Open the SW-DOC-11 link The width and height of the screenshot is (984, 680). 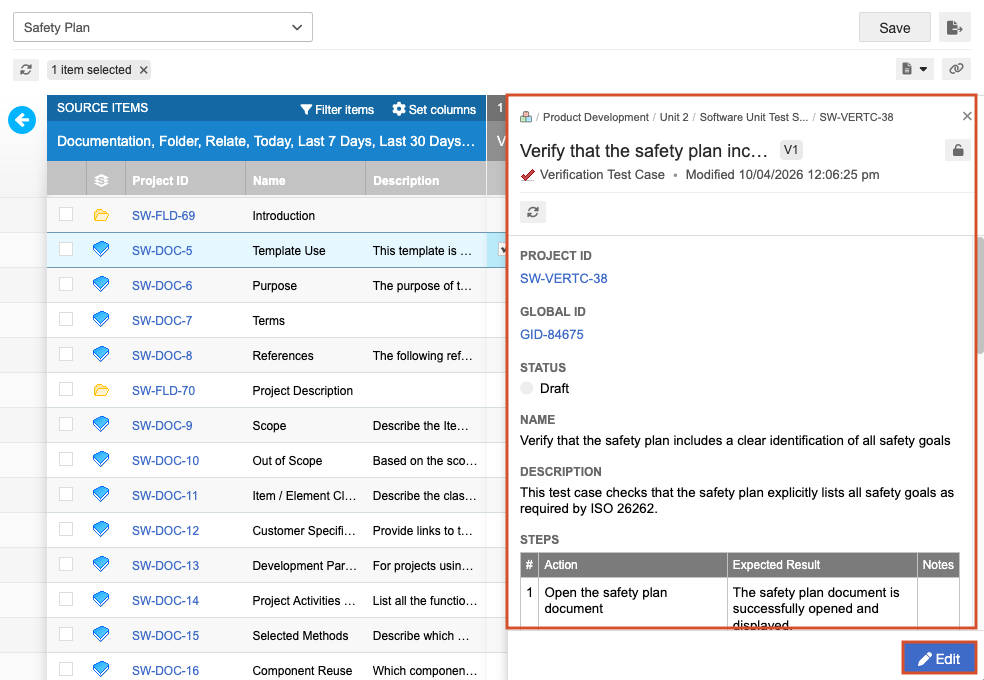tap(164, 496)
